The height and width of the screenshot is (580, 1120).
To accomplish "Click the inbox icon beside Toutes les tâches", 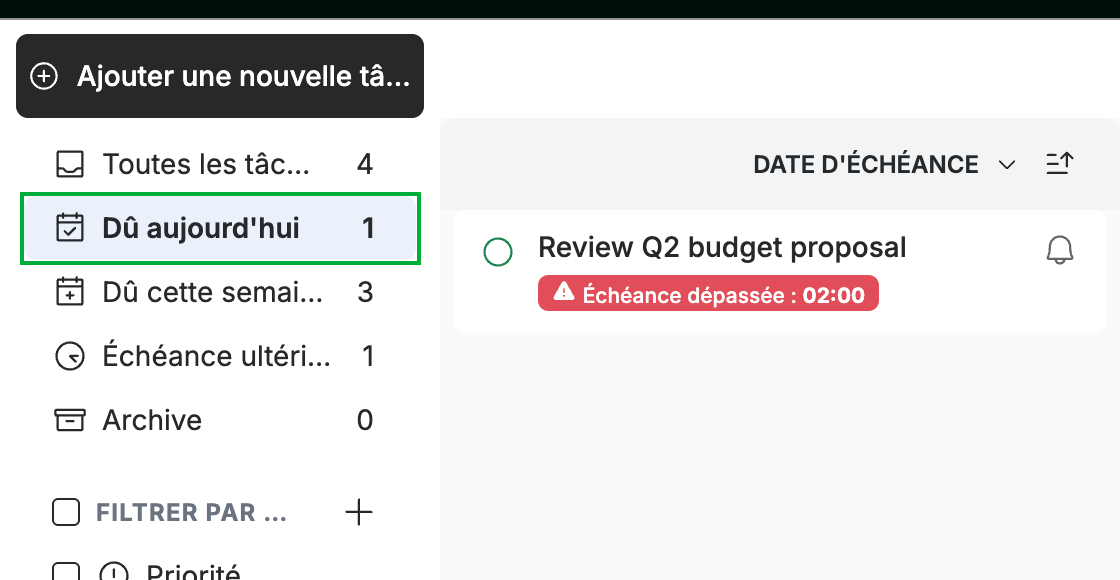I will pyautogui.click(x=70, y=164).
